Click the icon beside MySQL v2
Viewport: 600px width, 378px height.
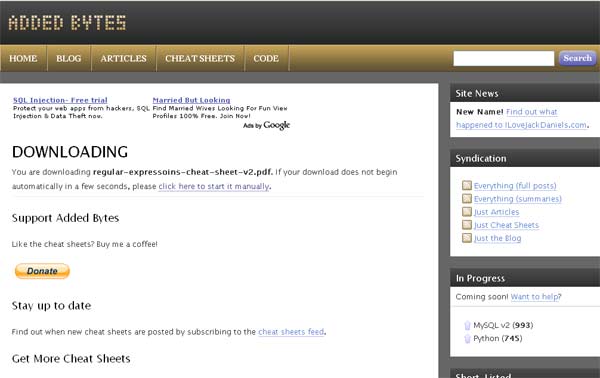(x=467, y=326)
